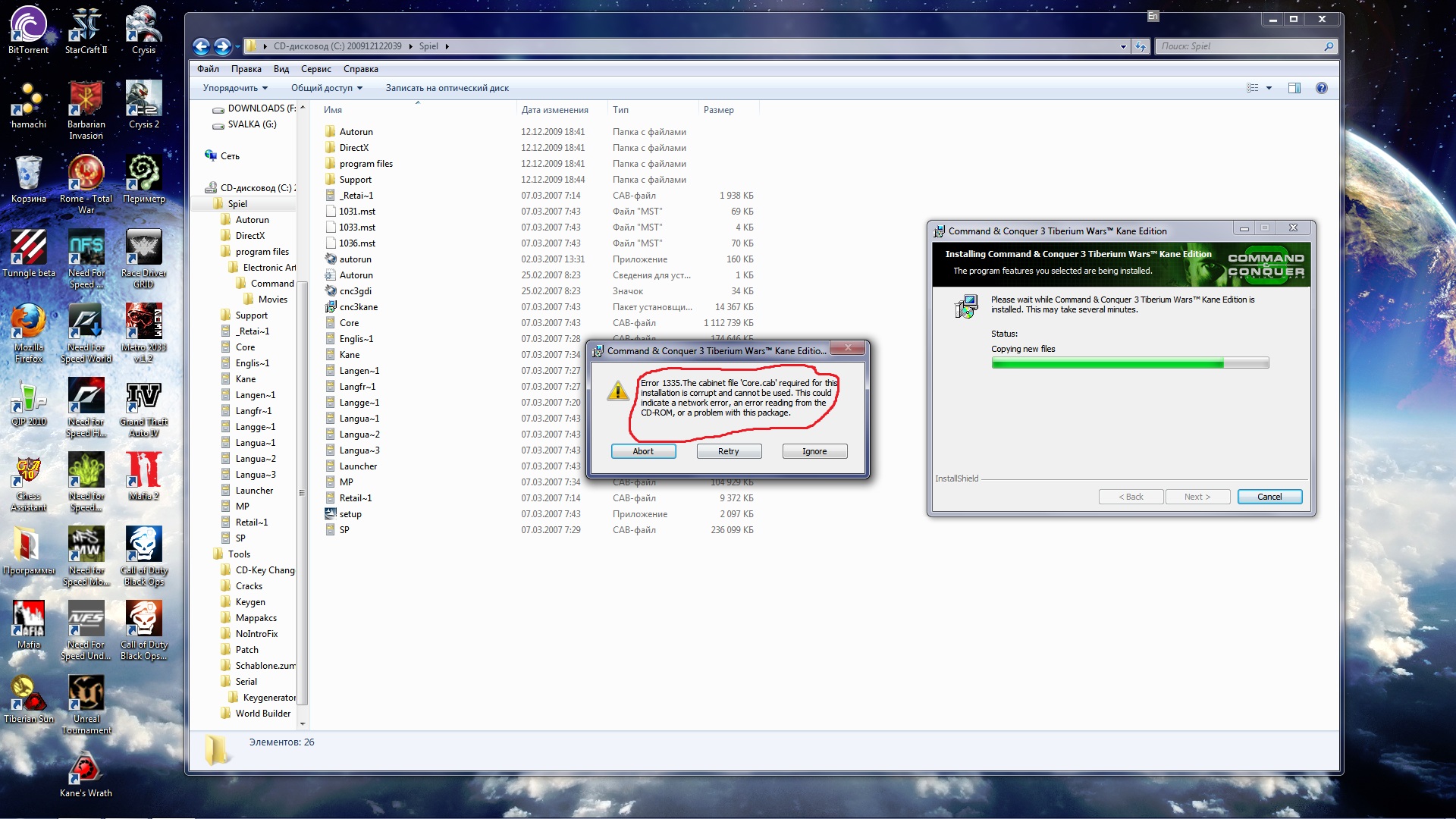Launch Rome - Total War shortcut
The width and height of the screenshot is (1456, 819).
click(x=86, y=184)
